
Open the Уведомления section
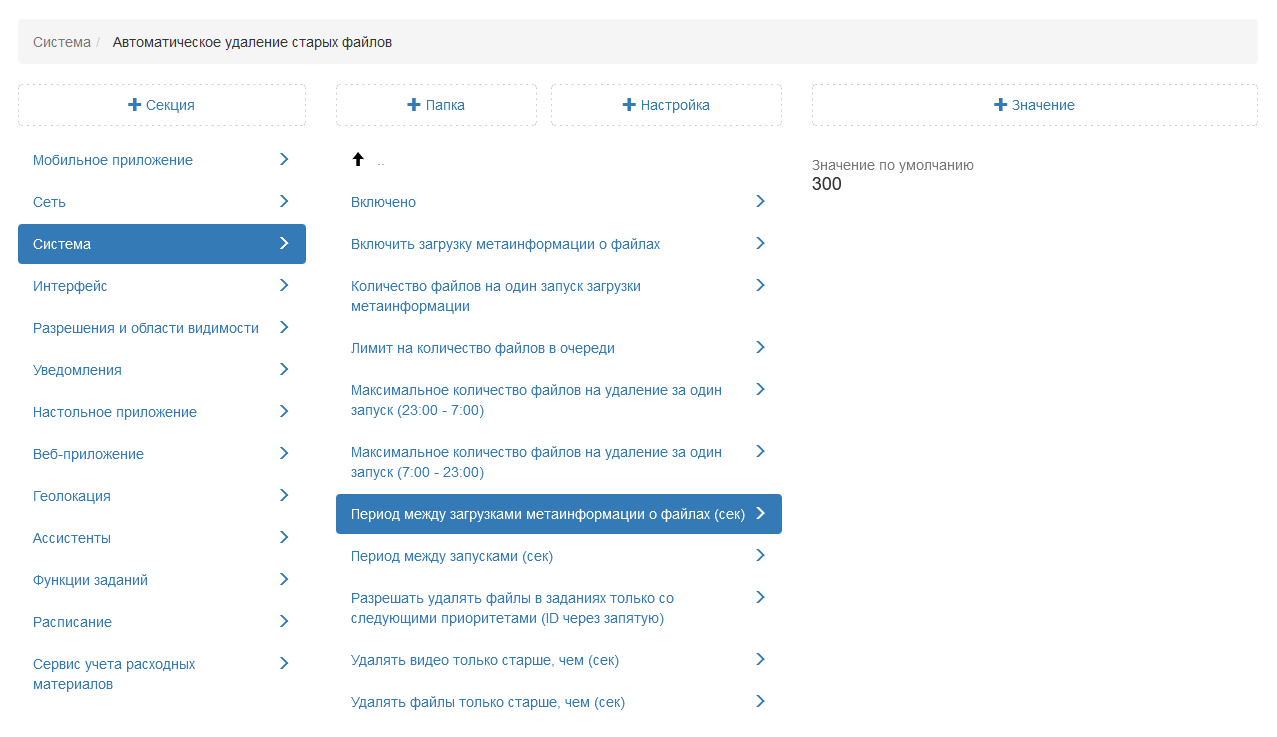(x=77, y=370)
